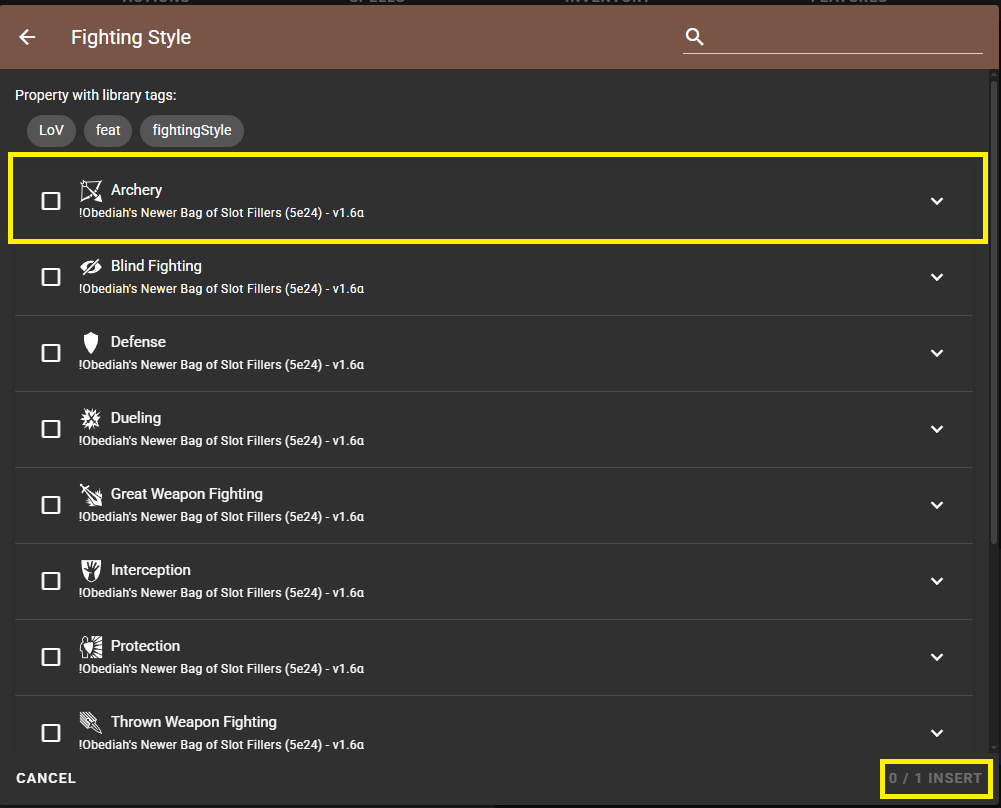Click the library source text under Archery
This screenshot has width=1001, height=808.
pyautogui.click(x=222, y=213)
